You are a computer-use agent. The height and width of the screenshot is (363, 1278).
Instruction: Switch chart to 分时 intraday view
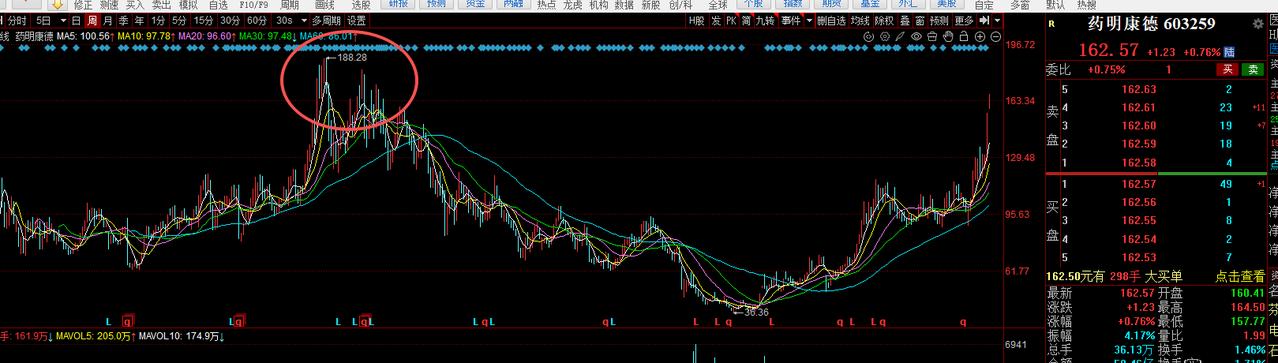(17, 20)
